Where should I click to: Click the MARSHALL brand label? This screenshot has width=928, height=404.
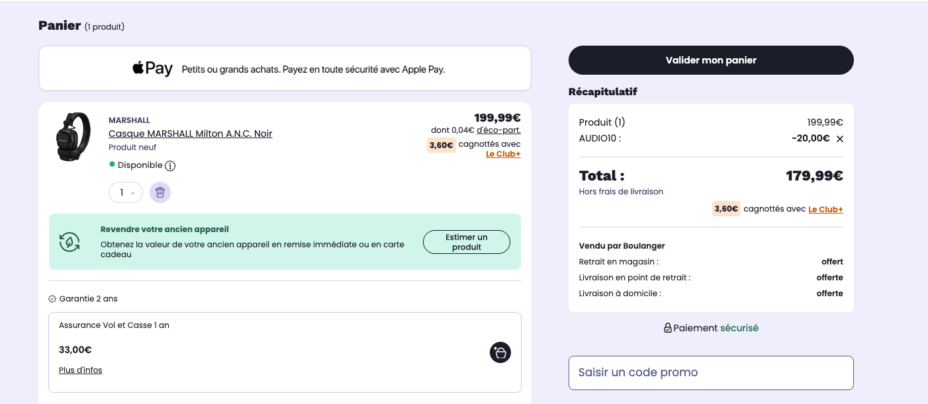[129, 120]
